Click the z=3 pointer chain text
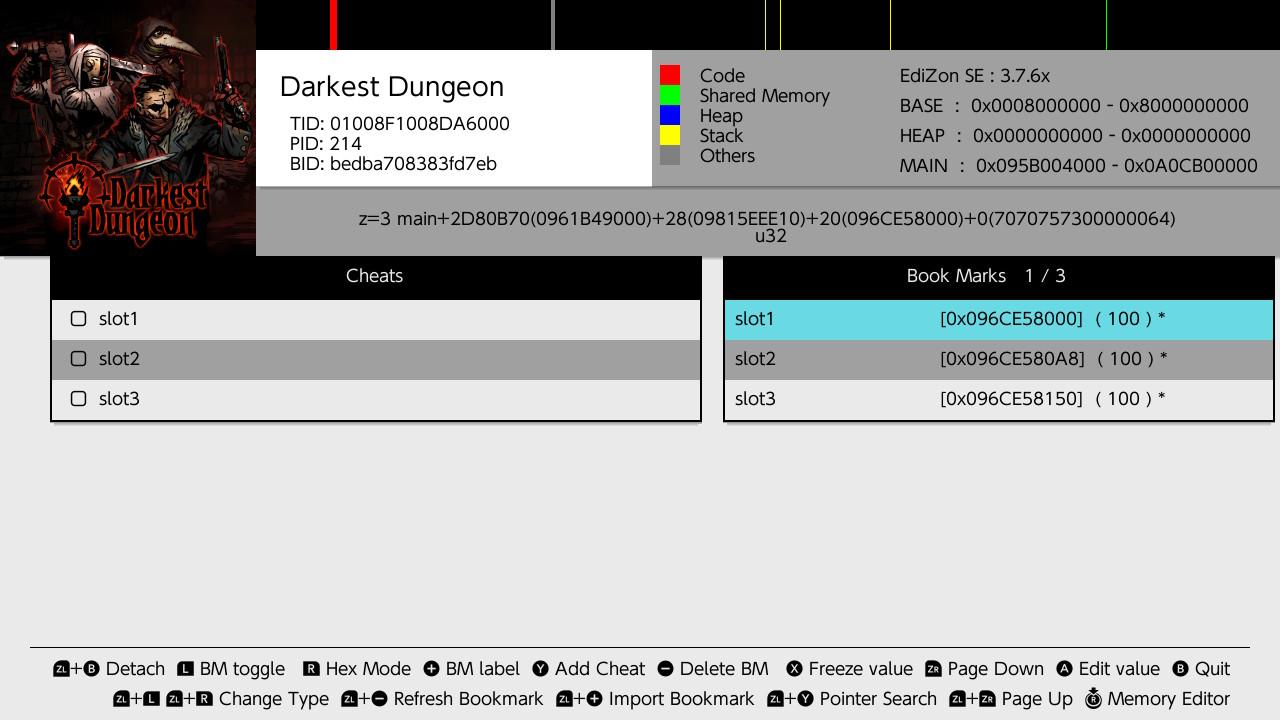Screen dimensions: 1280x720 tap(767, 218)
